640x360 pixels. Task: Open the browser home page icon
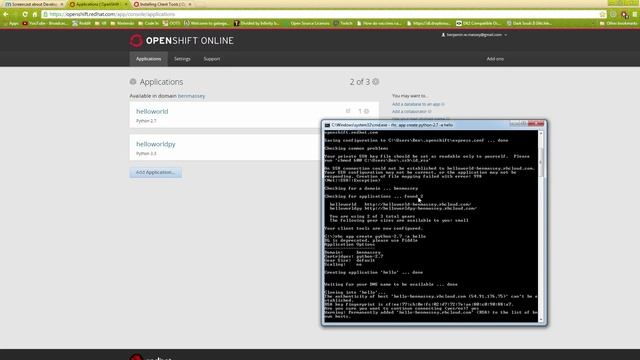[35, 14]
